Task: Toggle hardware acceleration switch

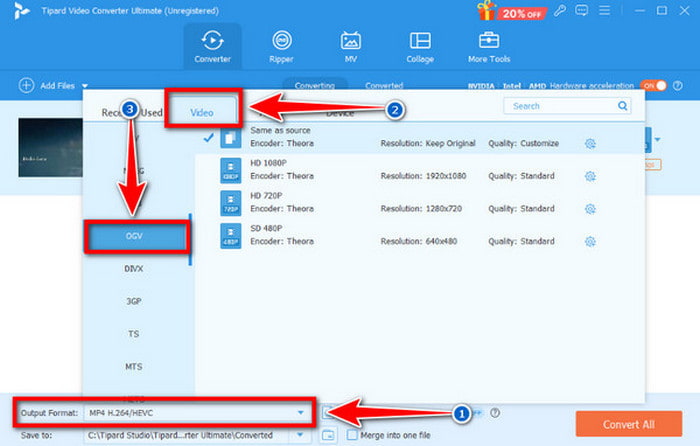Action: pyautogui.click(x=653, y=85)
